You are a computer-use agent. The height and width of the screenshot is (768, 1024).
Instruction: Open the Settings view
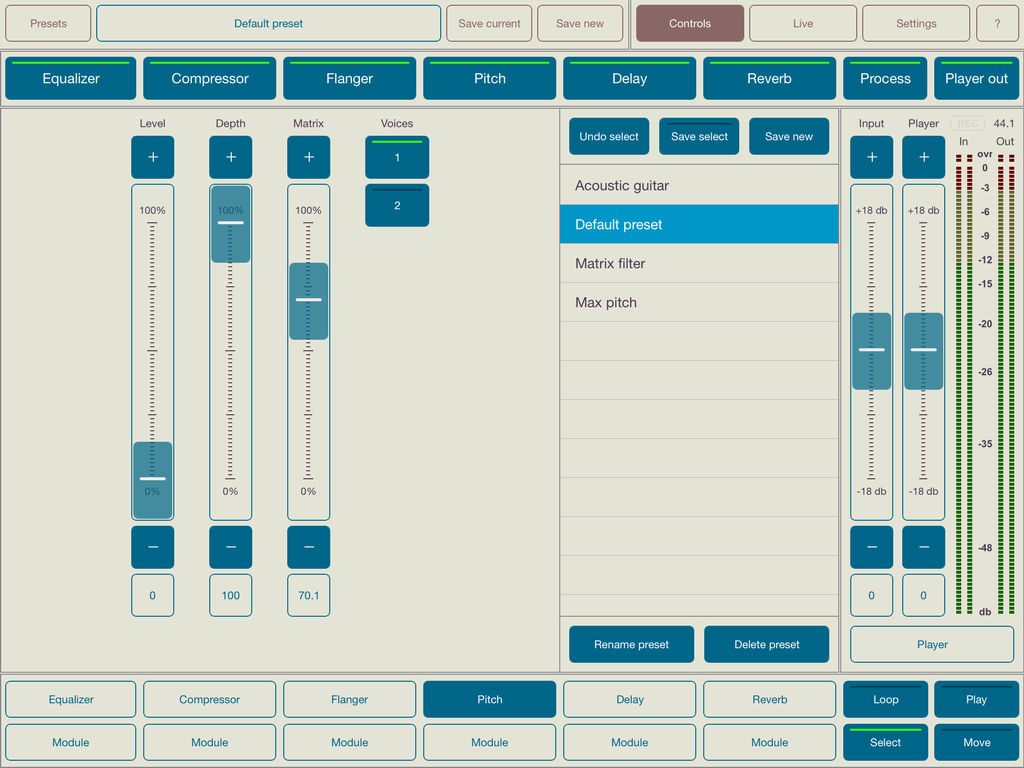915,23
